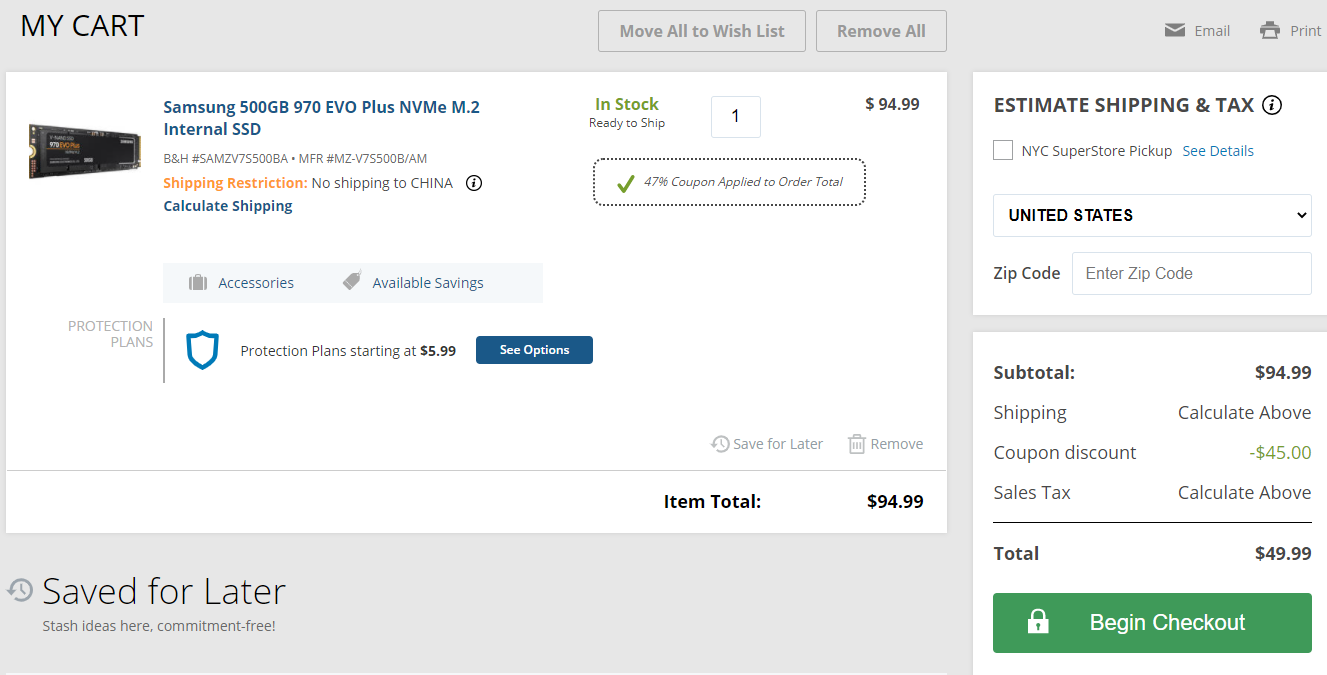Open the Accessories tab
The height and width of the screenshot is (675, 1327).
tap(255, 283)
